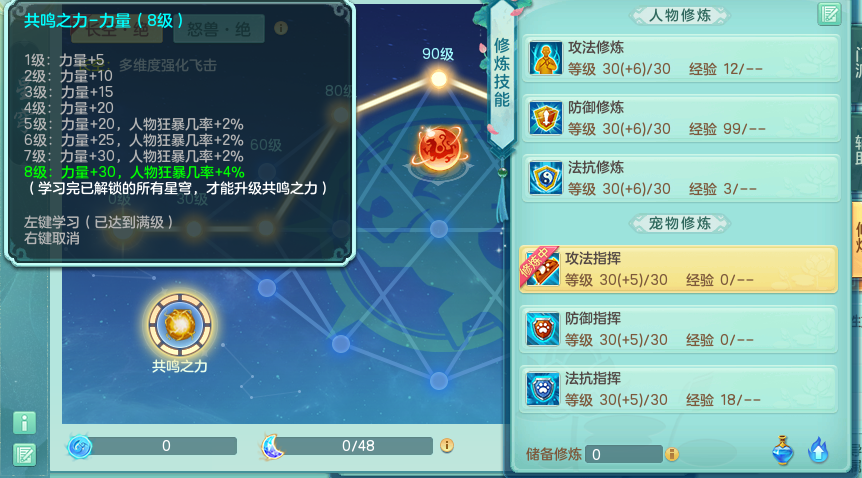
Task: Click the 共鸣之力 golden orb icon
Action: 180,325
